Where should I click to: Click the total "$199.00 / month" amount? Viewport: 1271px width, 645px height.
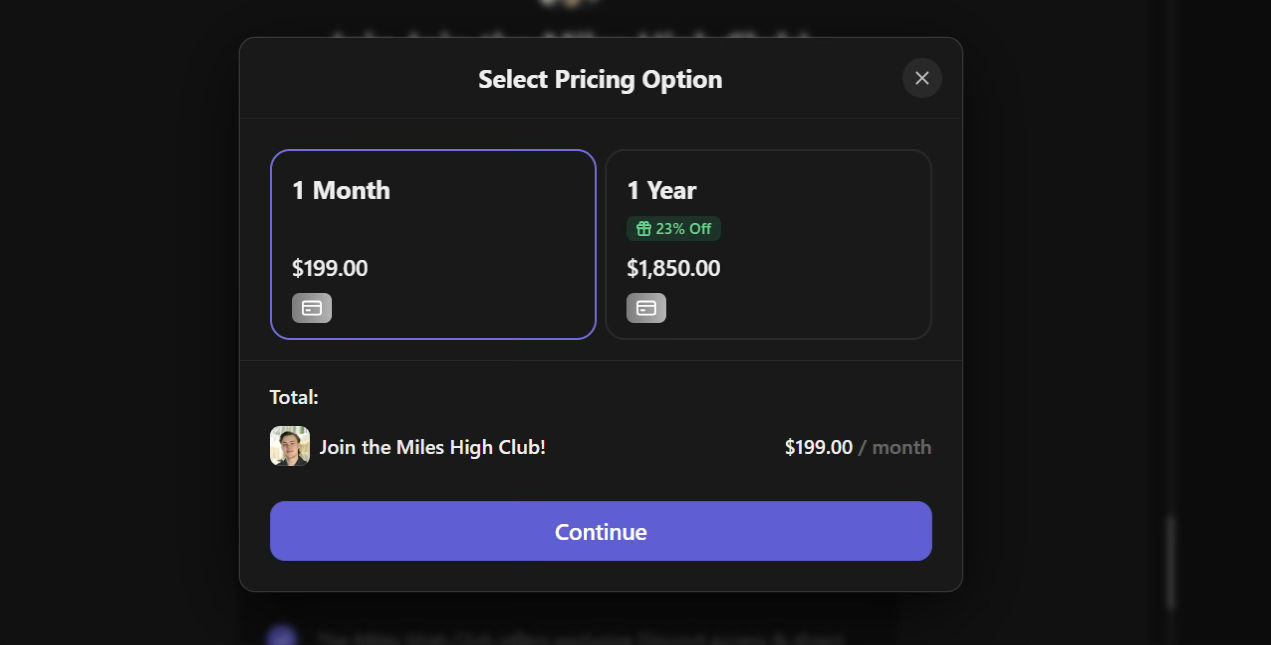857,447
